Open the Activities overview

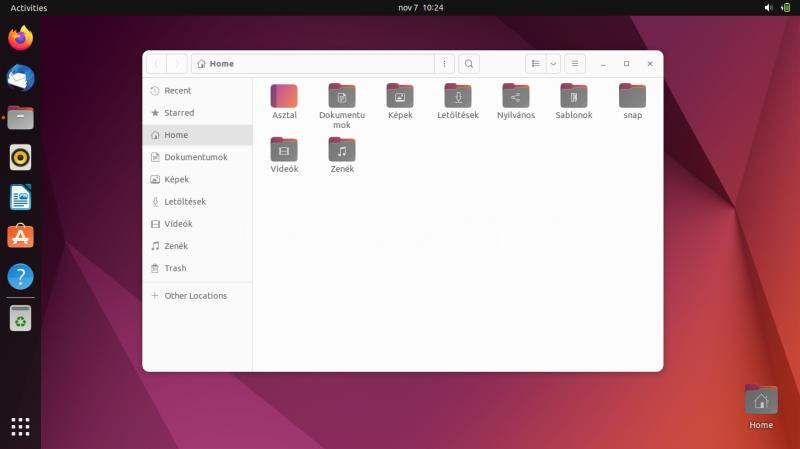click(29, 7)
